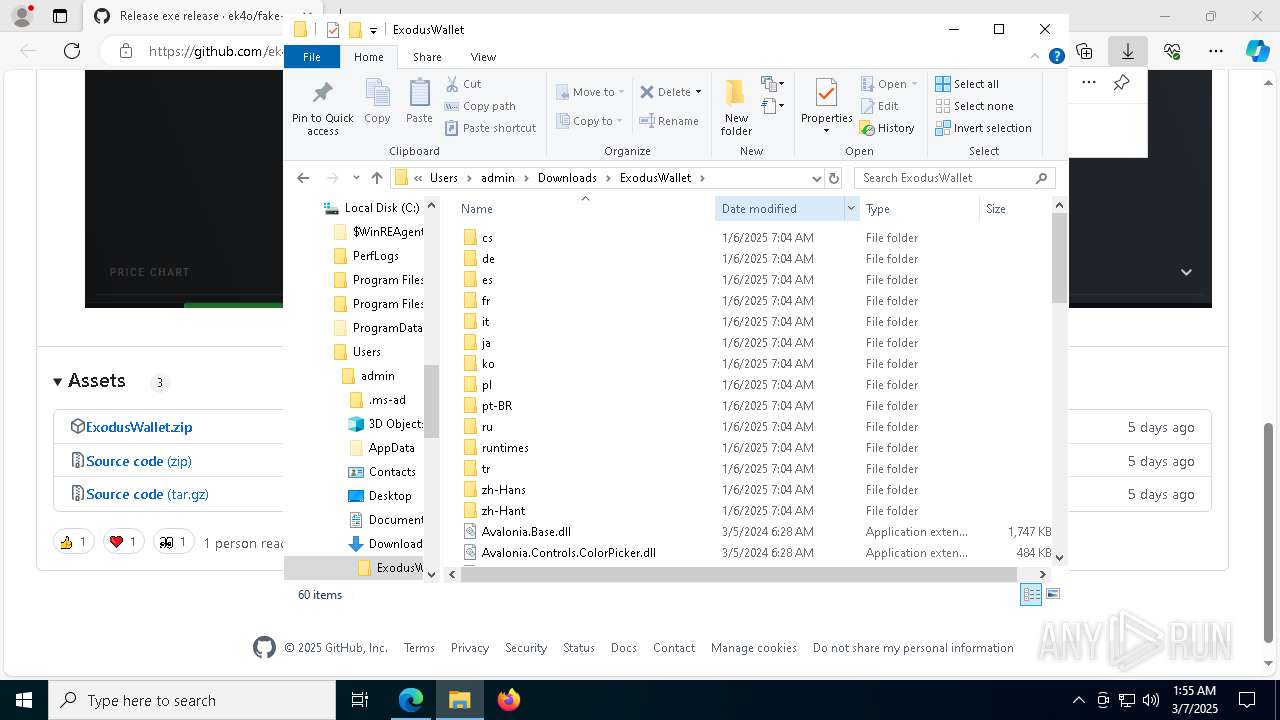Switch to the Home ribbon tab
The height and width of the screenshot is (720, 1280).
(368, 57)
